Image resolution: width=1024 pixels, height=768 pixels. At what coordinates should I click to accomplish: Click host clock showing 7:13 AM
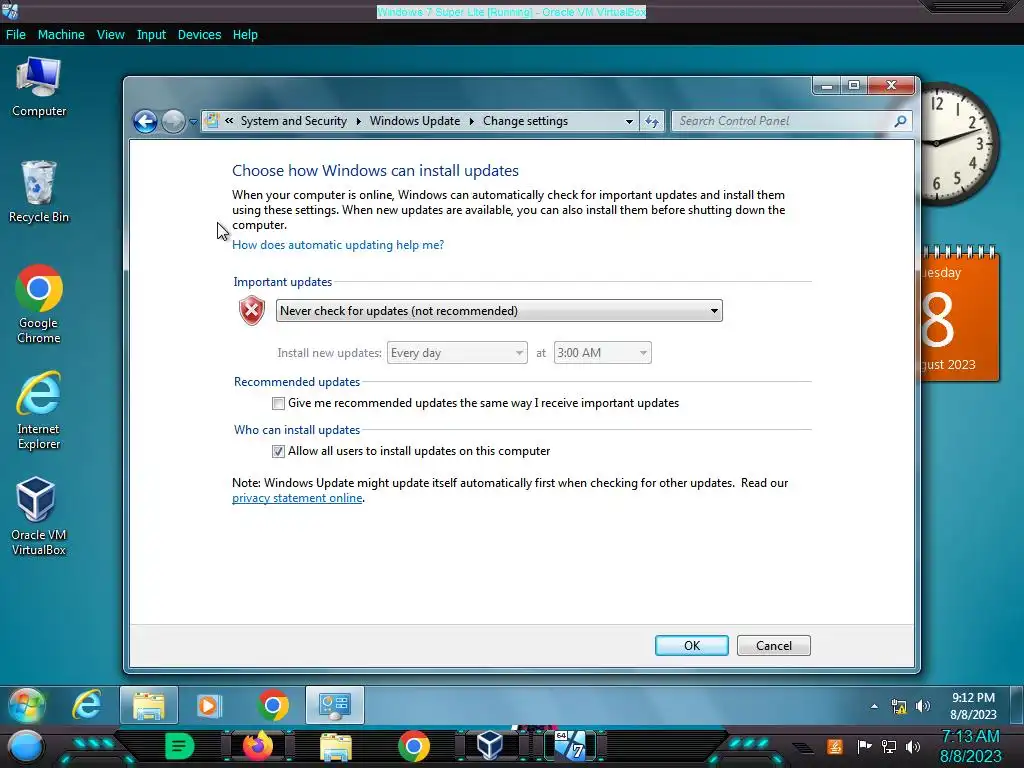(970, 746)
